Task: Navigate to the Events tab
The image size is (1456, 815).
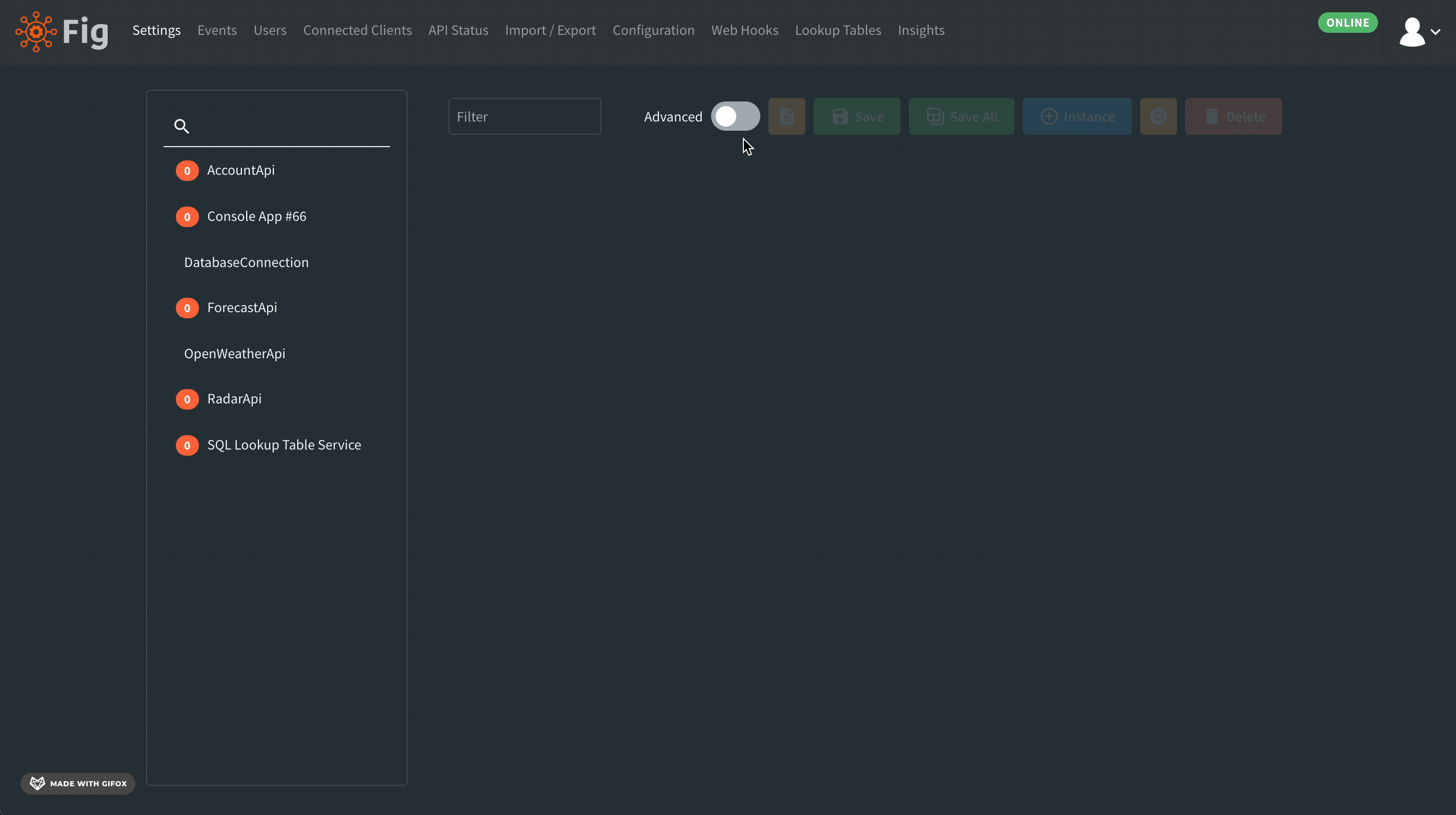Action: coord(217,30)
